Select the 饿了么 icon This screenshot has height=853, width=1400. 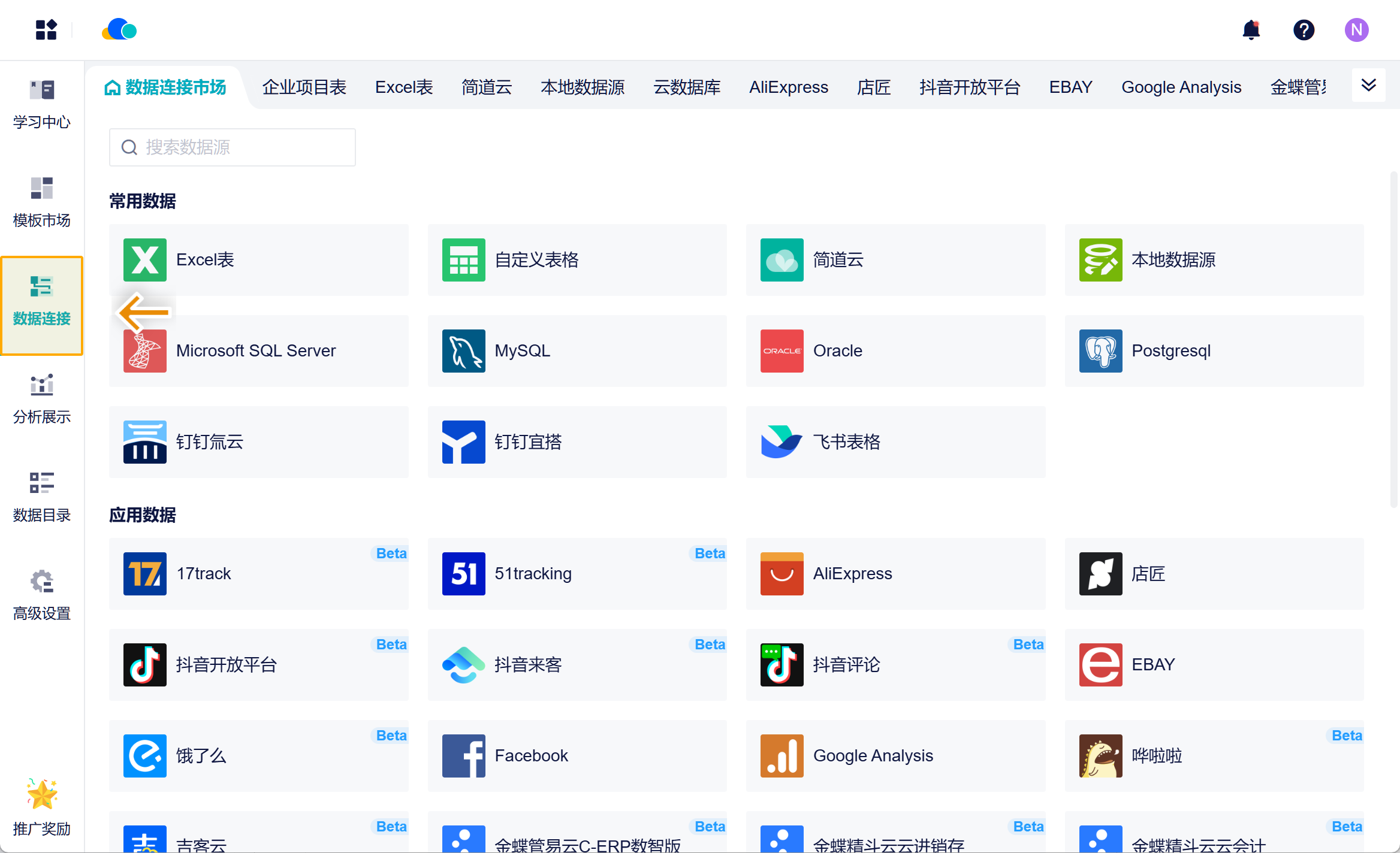tap(145, 756)
